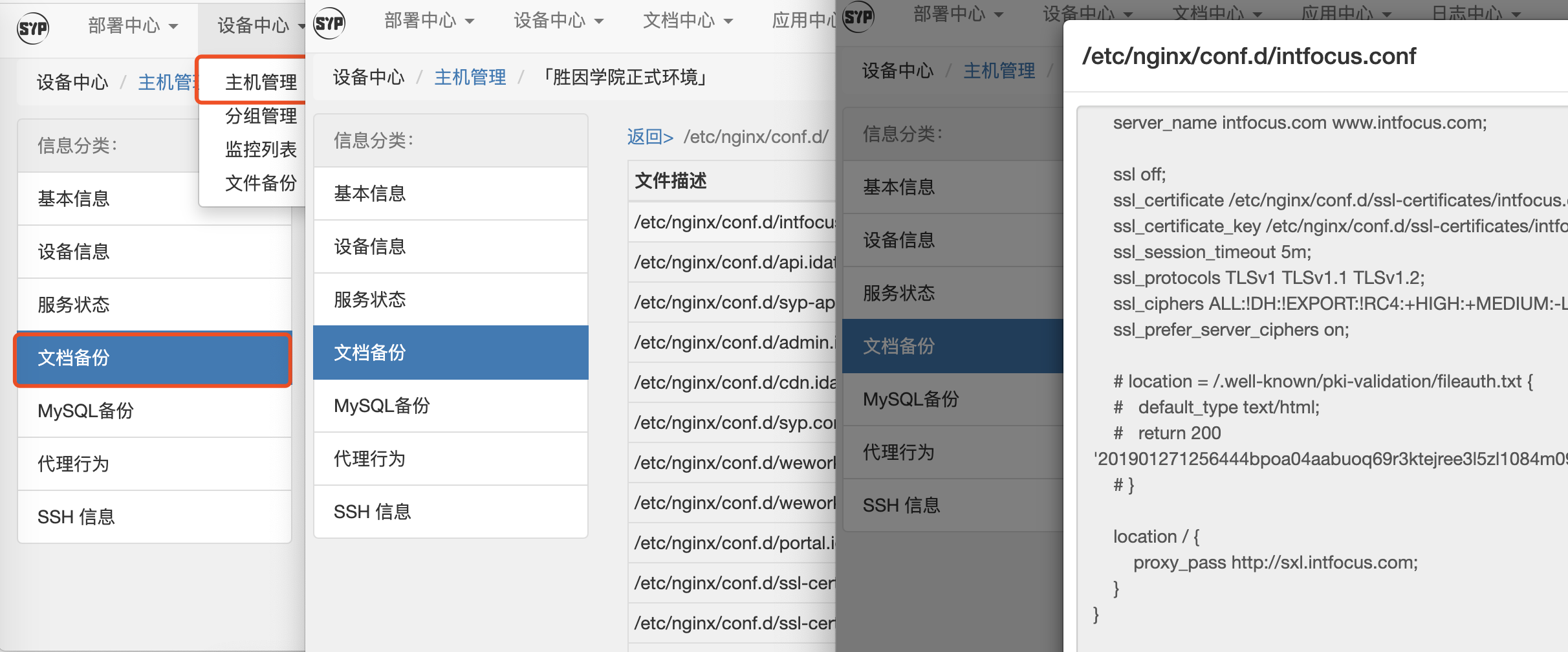Open the /etc/nginx/conf.d/syp-ap… file row
This screenshot has width=1568, height=652.
(732, 302)
